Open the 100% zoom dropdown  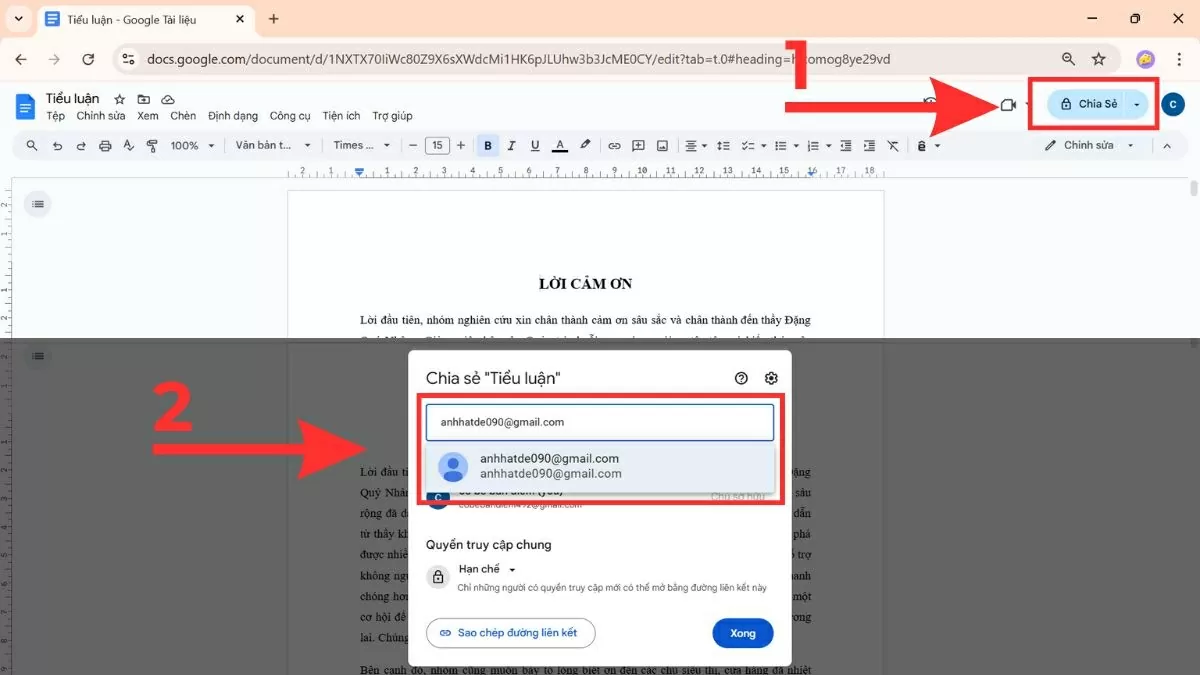pyautogui.click(x=192, y=146)
